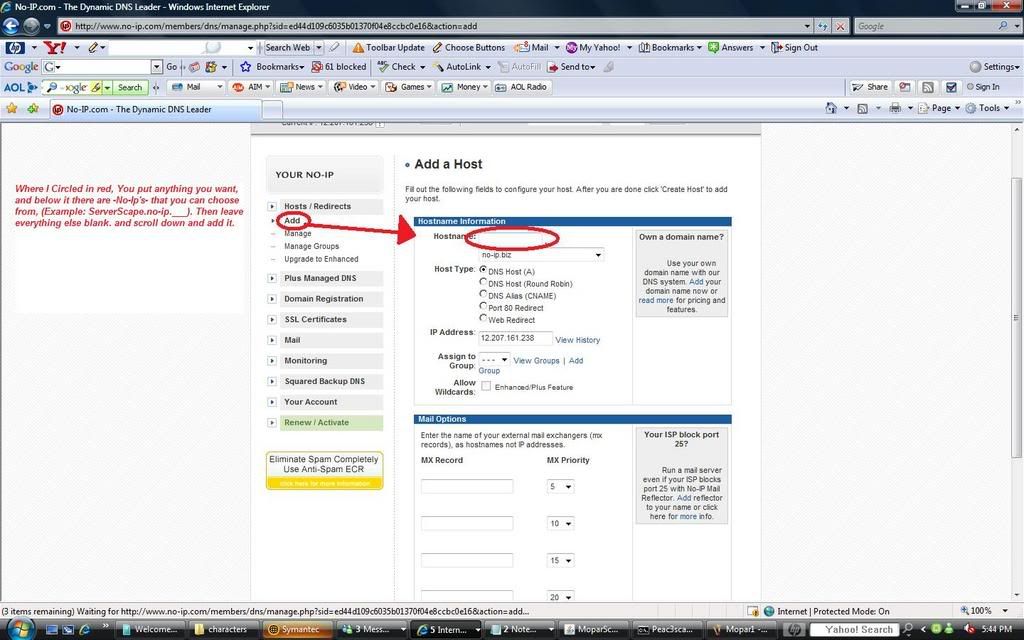Open Yahoo Mail from the toolbar

click(x=531, y=48)
